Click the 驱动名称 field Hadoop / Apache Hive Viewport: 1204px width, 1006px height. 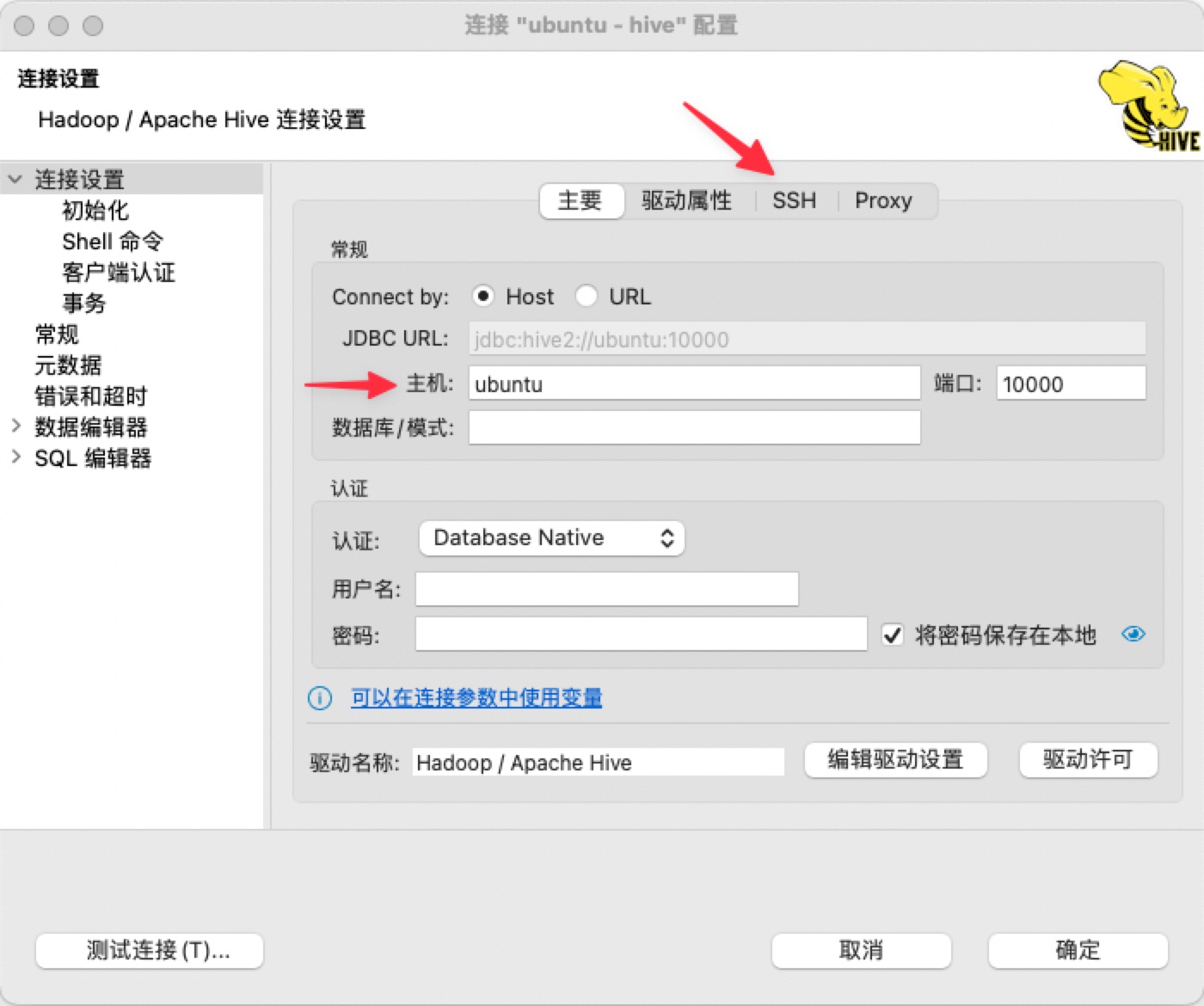coord(599,762)
